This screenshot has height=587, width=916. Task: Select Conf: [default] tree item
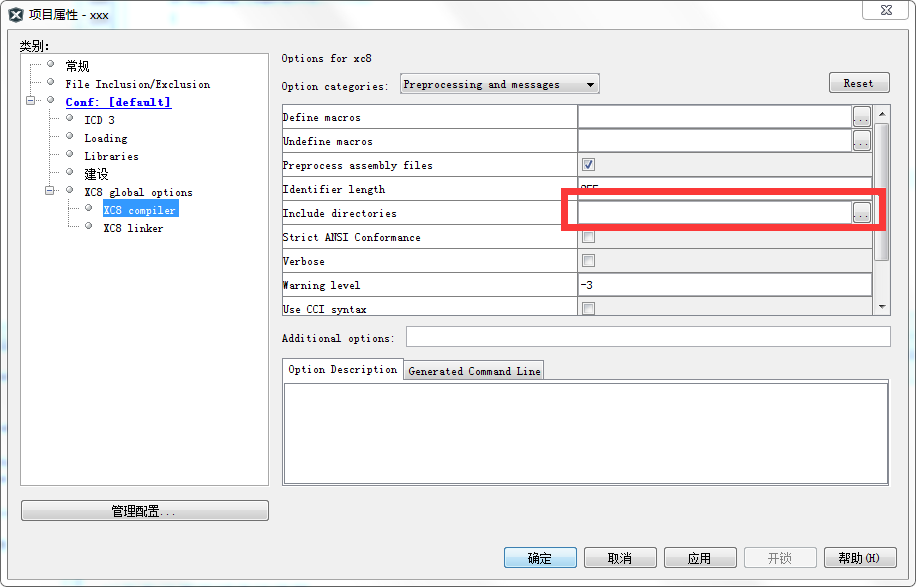pos(118,102)
